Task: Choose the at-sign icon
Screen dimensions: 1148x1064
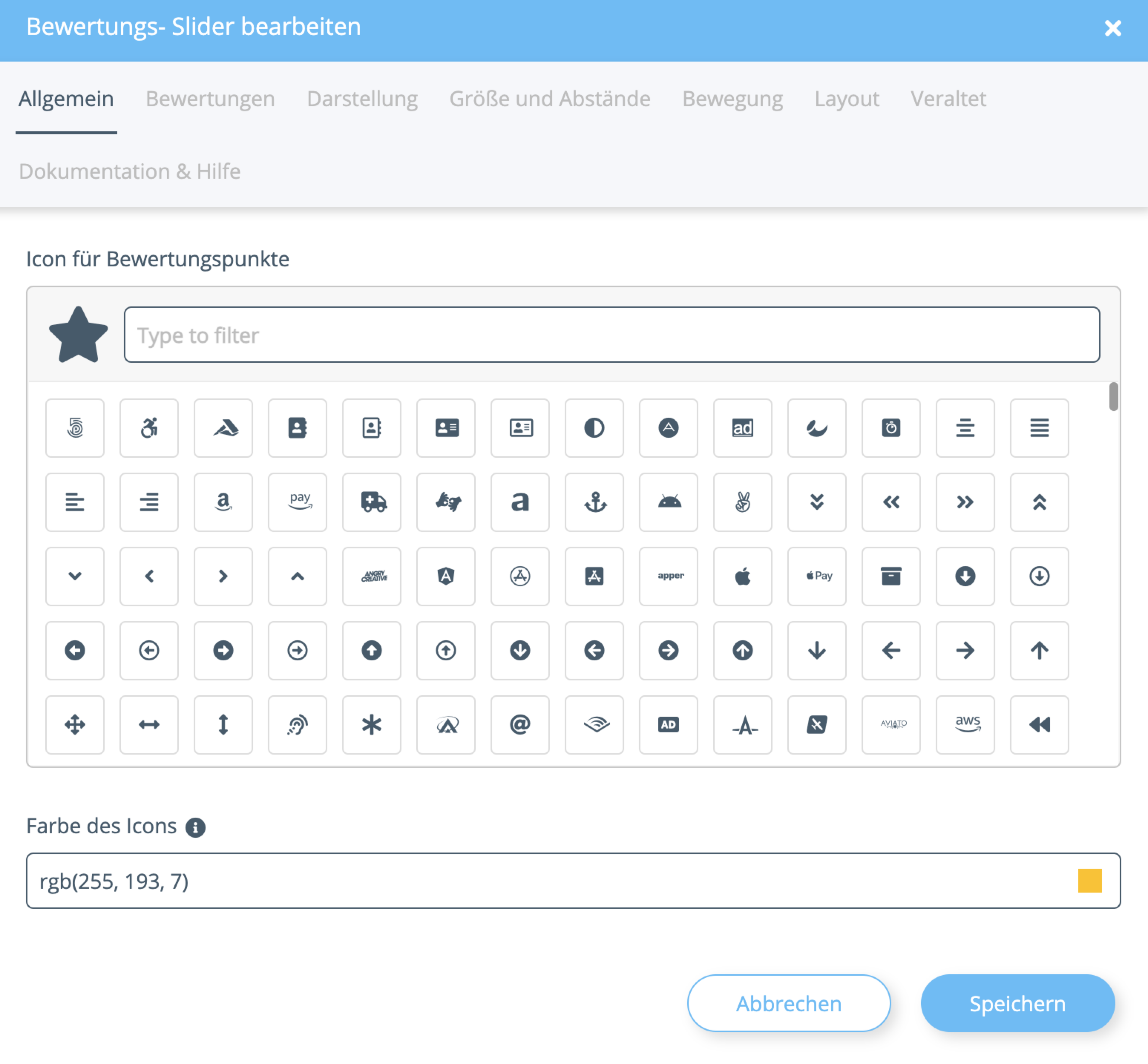Action: (x=520, y=725)
